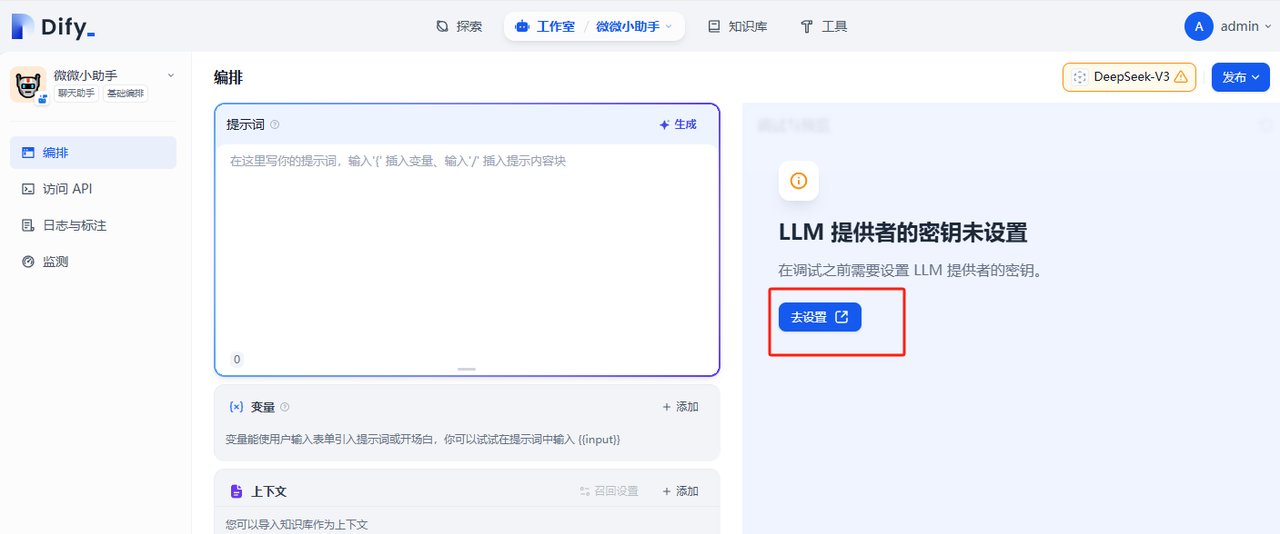Click the 基础编排 tag
This screenshot has width=1280, height=534.
[x=125, y=94]
